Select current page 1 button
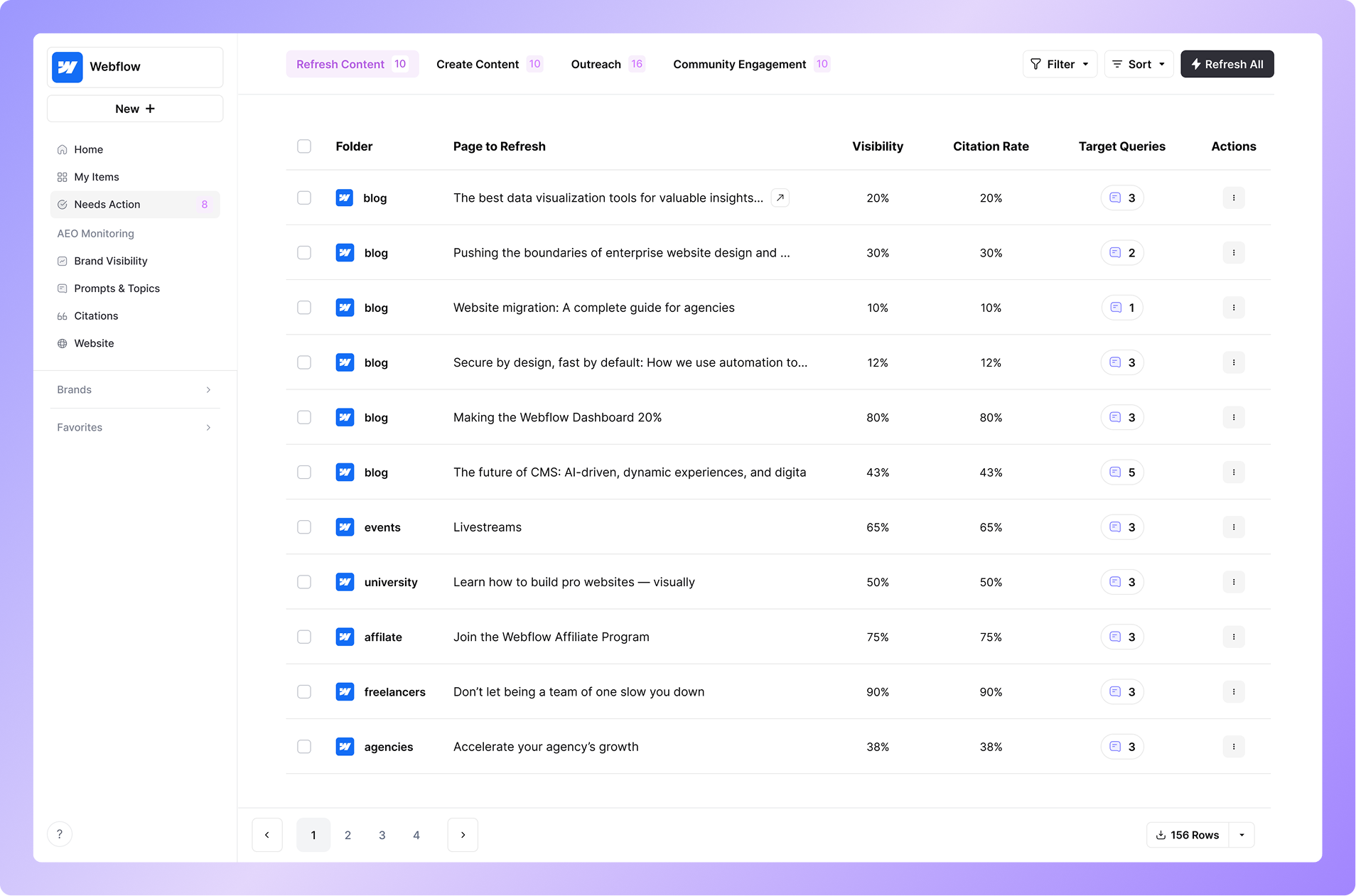The image size is (1356, 896). coord(313,835)
